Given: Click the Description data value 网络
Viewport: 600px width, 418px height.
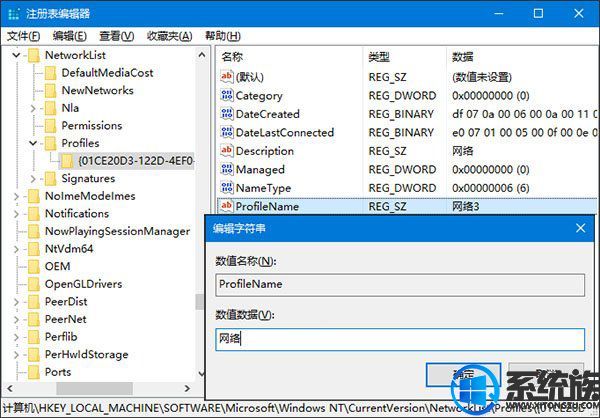Looking at the screenshot, I should 462,151.
